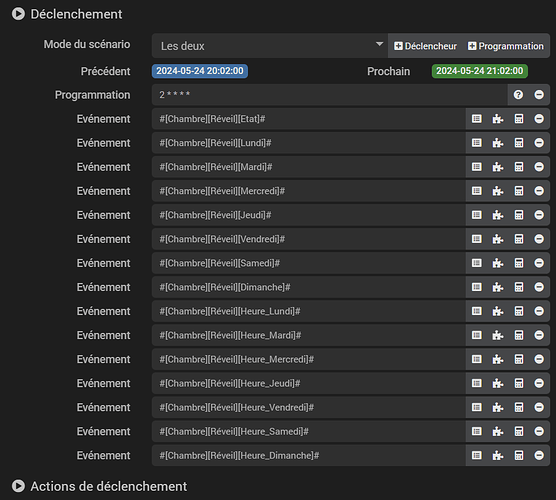The width and height of the screenshot is (556, 500).
Task: Edit the #[Chambre][Réveil][Vendredi]# event field
Action: (308, 239)
